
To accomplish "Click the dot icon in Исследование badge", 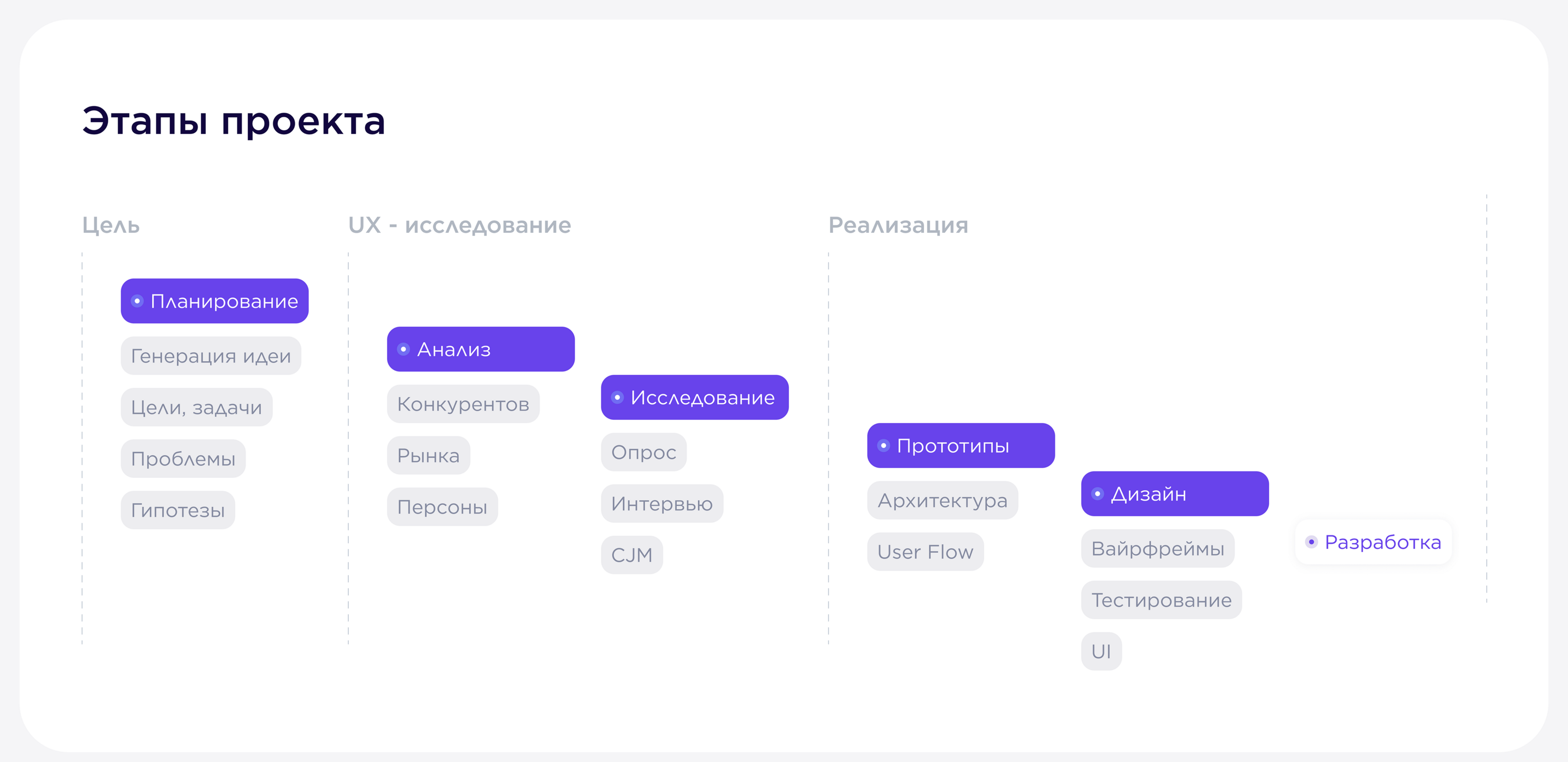I will point(617,397).
